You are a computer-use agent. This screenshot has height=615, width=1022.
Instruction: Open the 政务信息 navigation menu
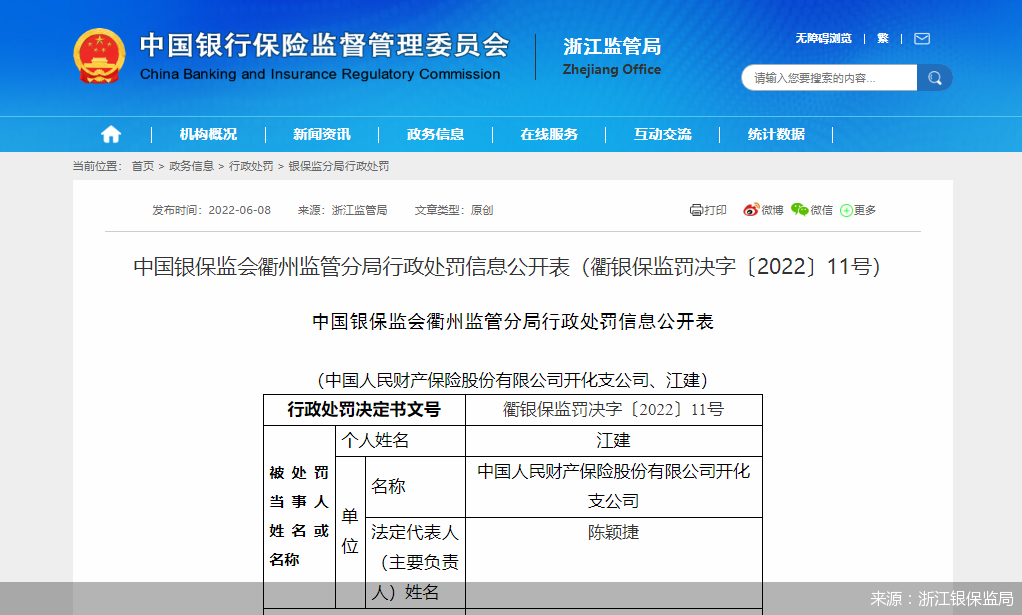pos(436,133)
